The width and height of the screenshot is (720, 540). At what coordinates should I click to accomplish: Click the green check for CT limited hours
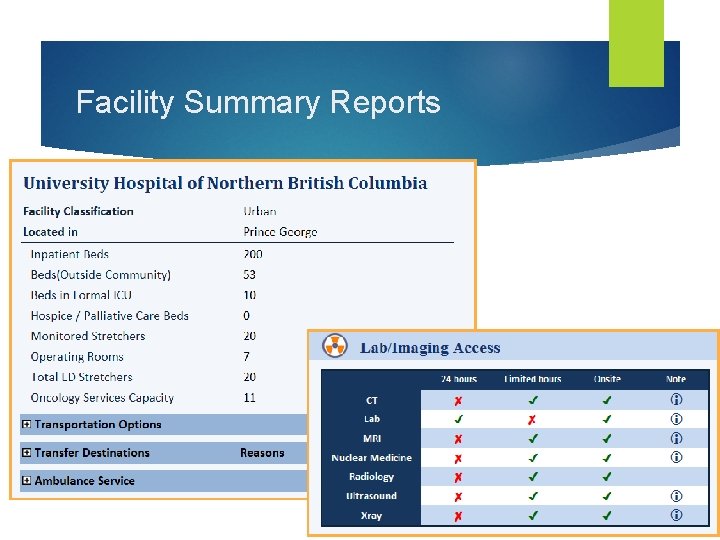[x=533, y=400]
